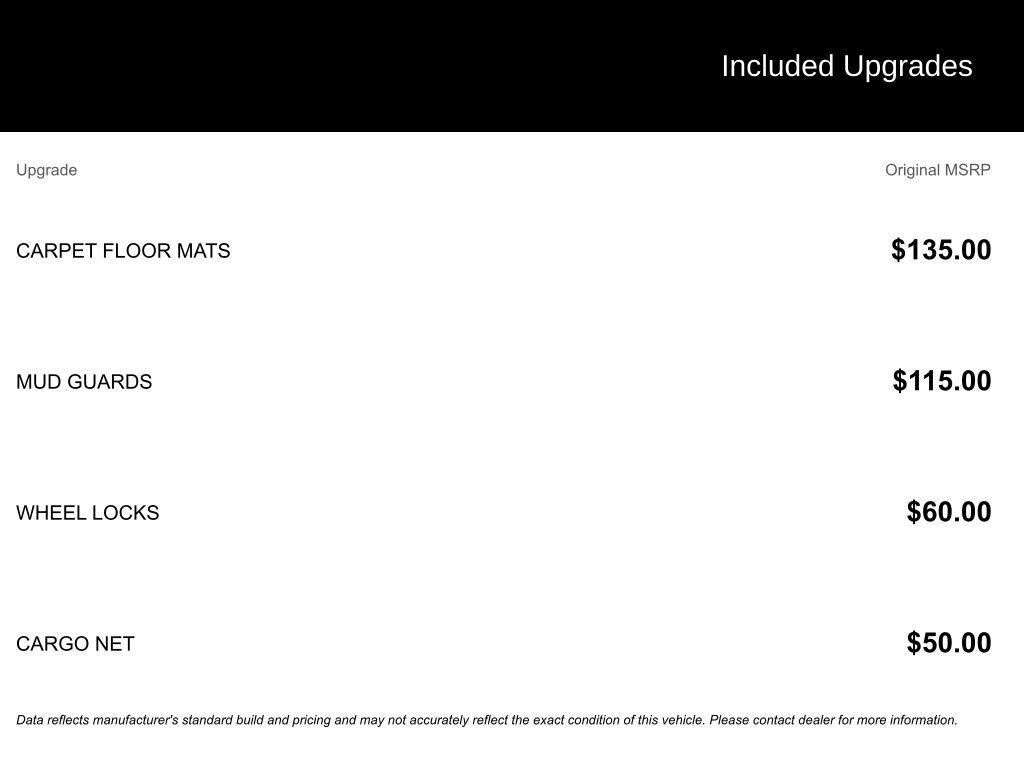This screenshot has width=1024, height=768.
Task: Select the CARGO NET upgrade label
Action: (x=75, y=644)
